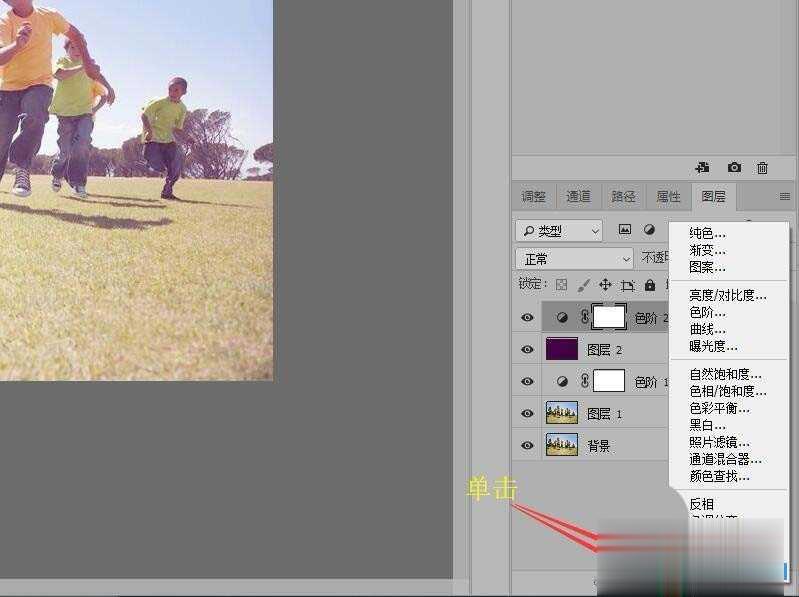Lock position move icon
This screenshot has width=799, height=597.
point(605,285)
